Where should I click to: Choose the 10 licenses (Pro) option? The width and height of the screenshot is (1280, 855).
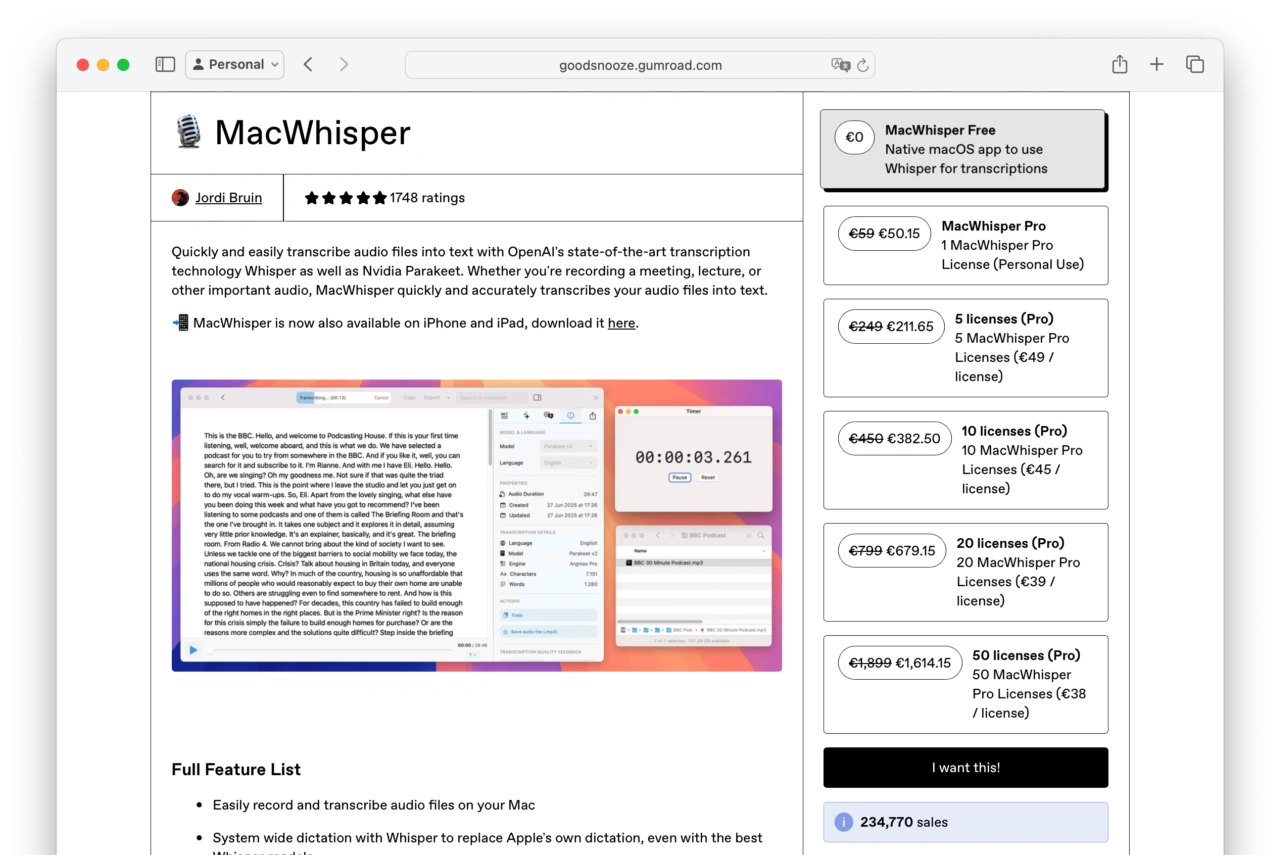(965, 459)
